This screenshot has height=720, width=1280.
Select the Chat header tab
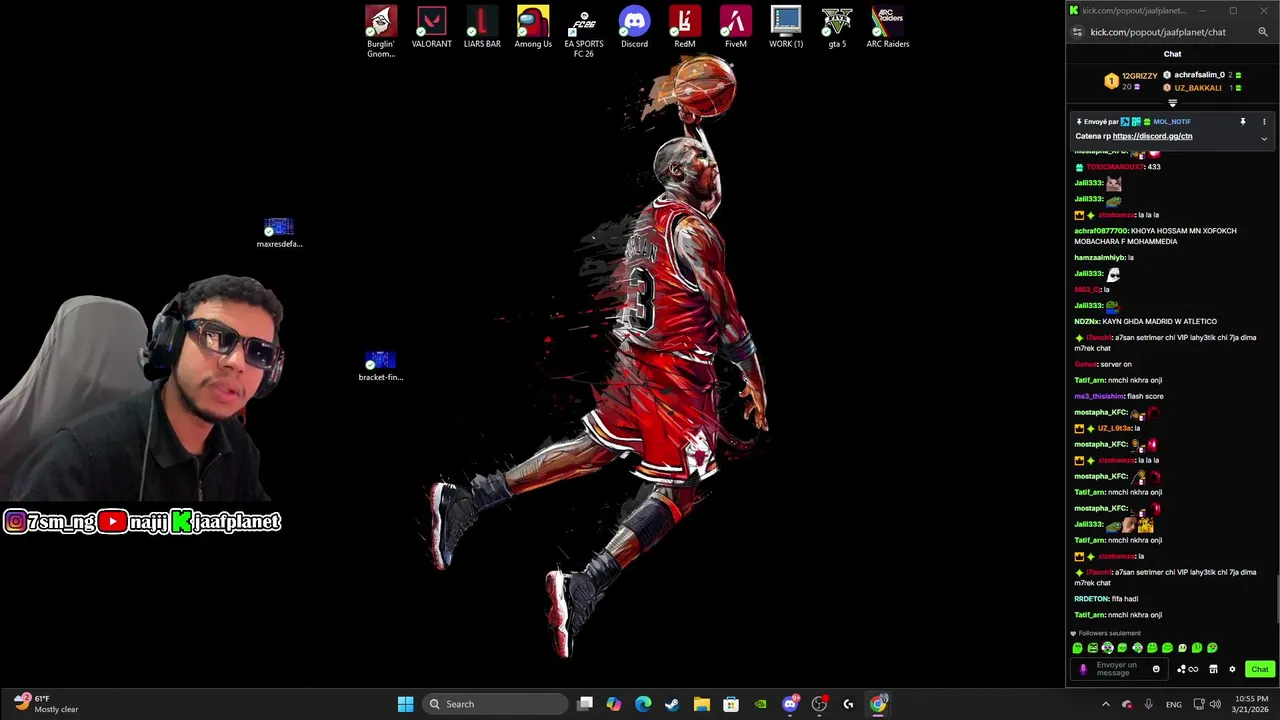click(1172, 54)
